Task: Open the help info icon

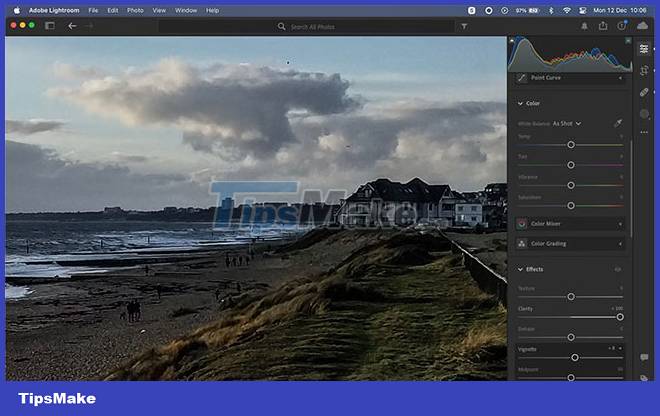Action: pyautogui.click(x=622, y=26)
